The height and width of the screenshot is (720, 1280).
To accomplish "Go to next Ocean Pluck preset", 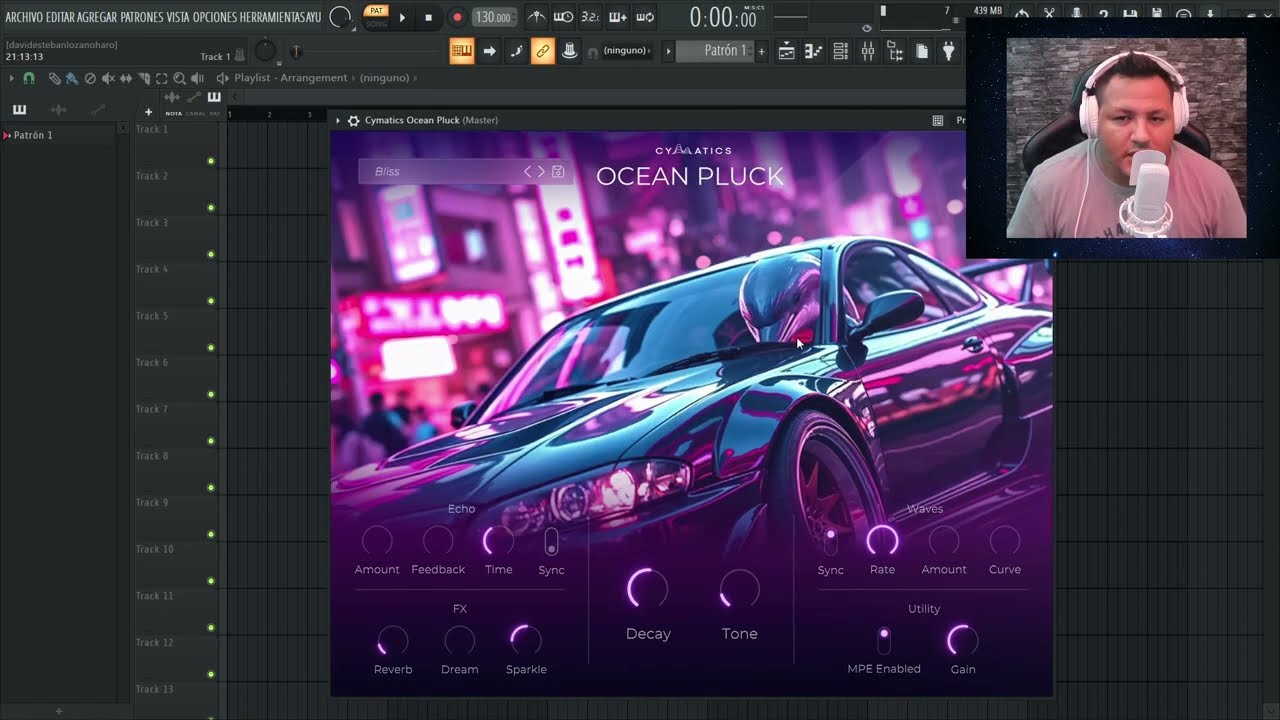I will pos(541,172).
